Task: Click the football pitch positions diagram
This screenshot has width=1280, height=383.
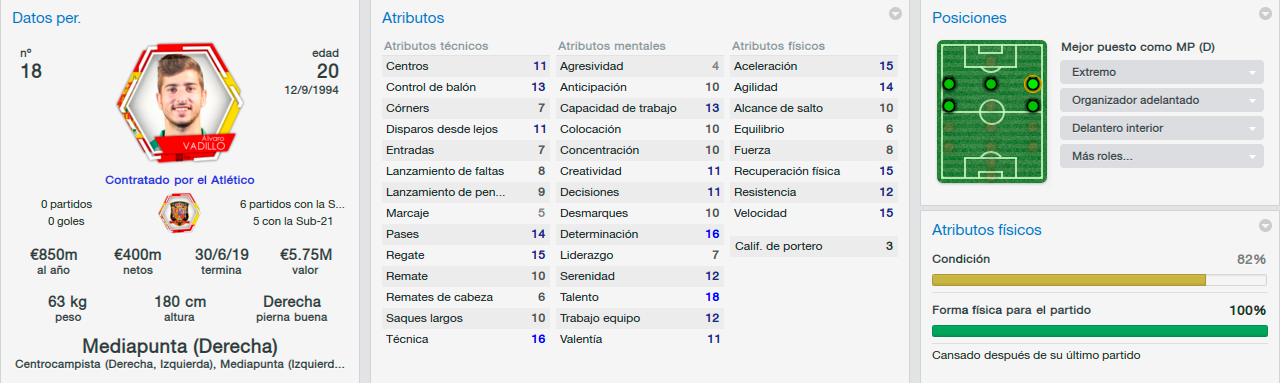Action: click(991, 111)
